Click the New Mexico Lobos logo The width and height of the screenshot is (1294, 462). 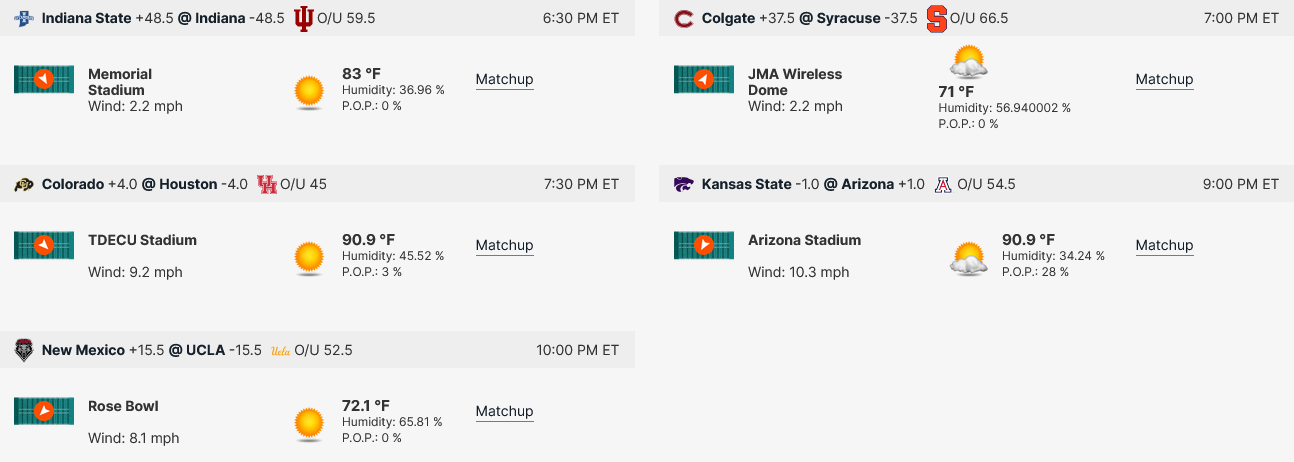click(x=23, y=350)
